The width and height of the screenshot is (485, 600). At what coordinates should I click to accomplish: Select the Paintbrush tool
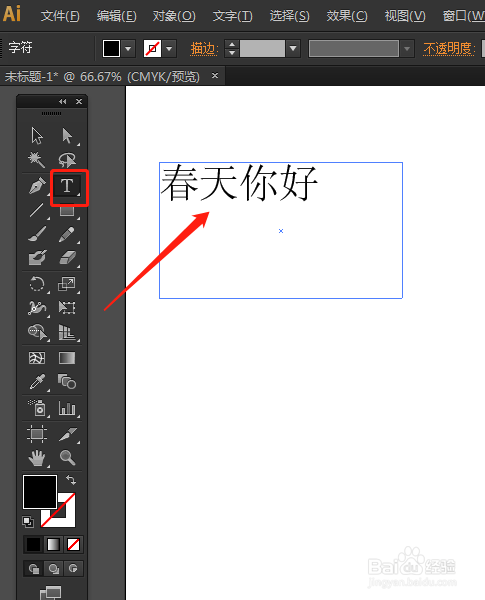coord(37,234)
